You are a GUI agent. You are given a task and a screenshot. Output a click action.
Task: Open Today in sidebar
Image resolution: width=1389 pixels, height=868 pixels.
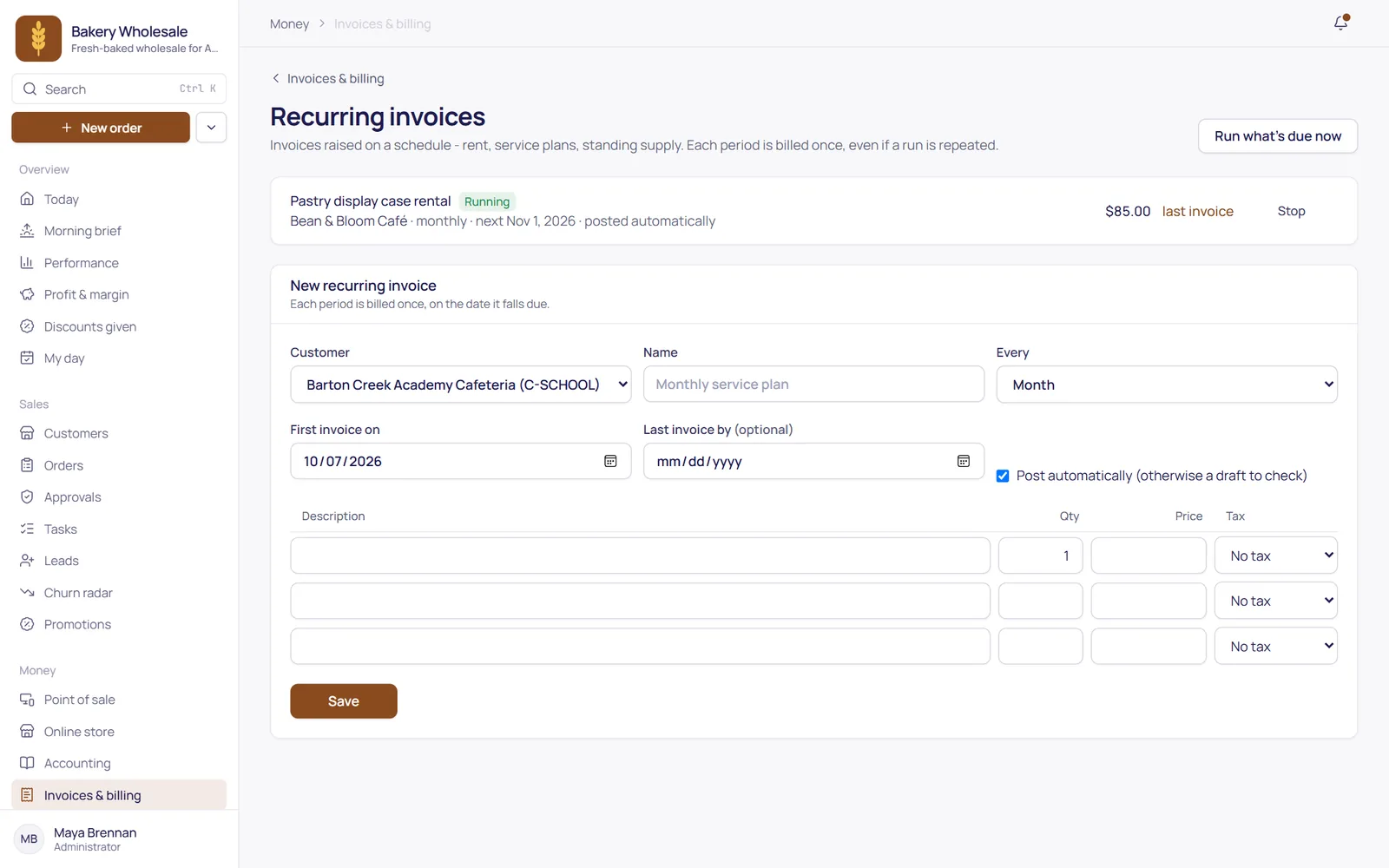119,199
